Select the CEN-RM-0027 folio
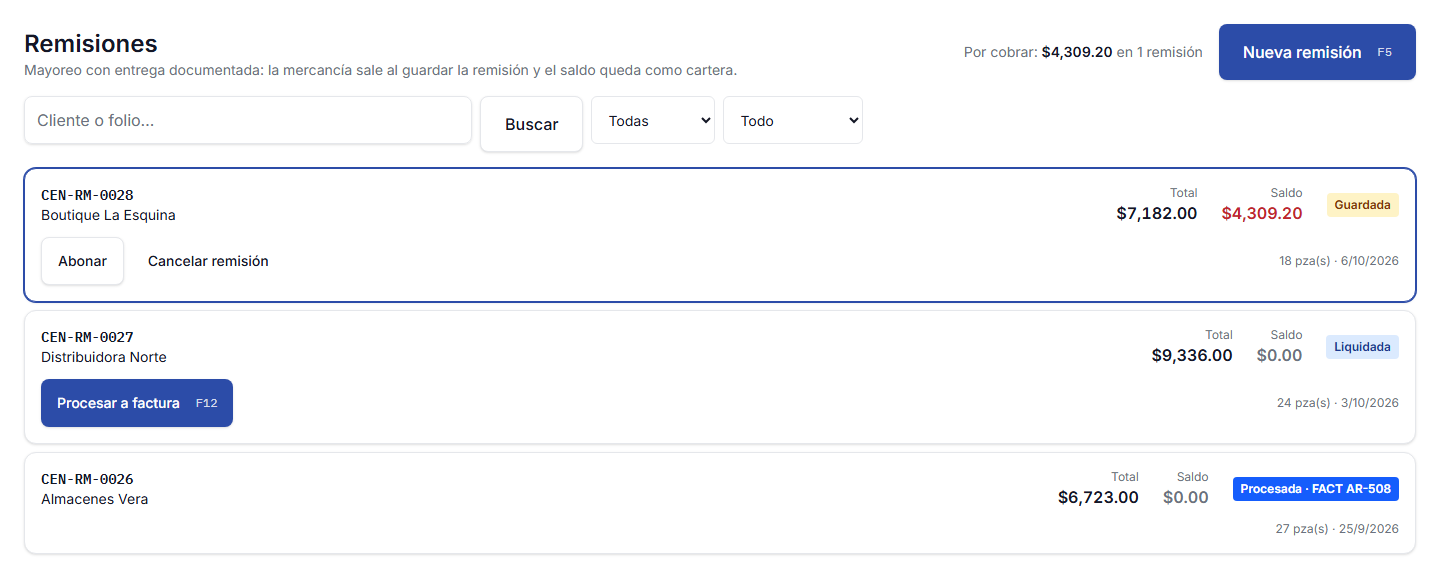 [x=87, y=337]
